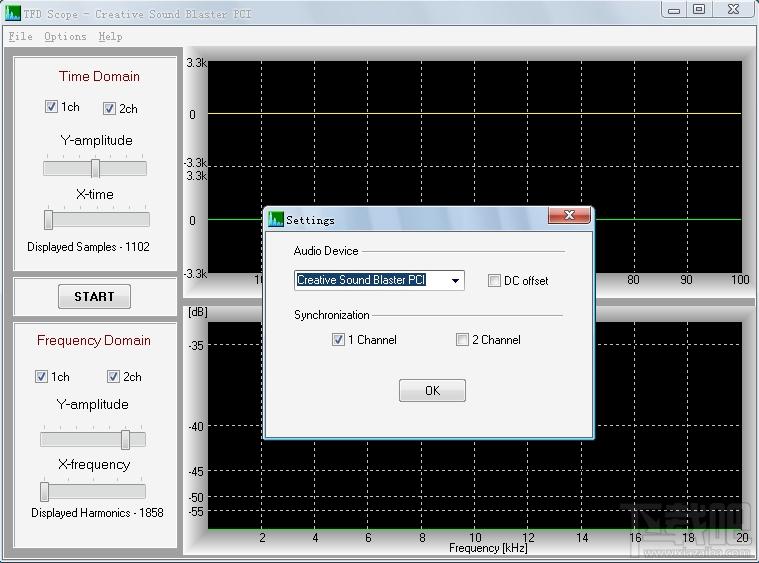Toggle Frequency Domain 2ch checkbox
Viewport: 759px width, 563px height.
pos(113,376)
